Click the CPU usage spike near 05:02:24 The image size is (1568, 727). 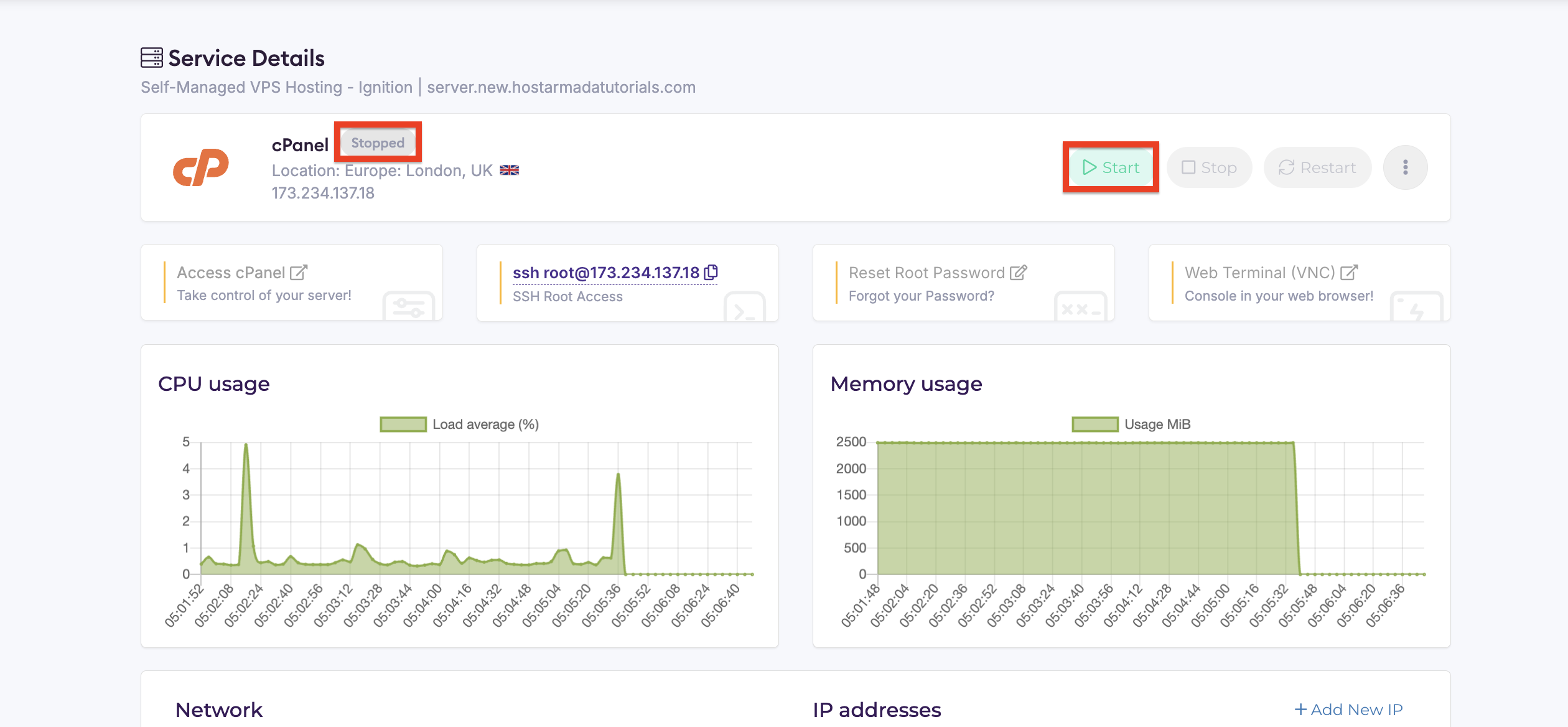coord(246,446)
